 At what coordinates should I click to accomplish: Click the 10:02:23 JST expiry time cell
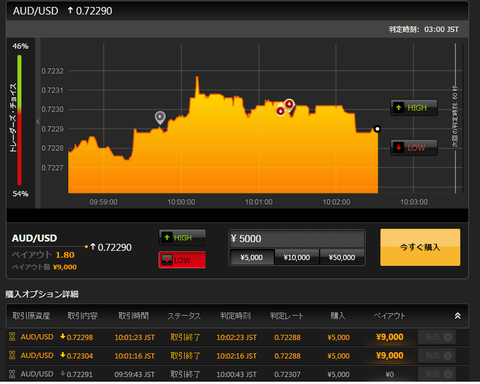237,337
